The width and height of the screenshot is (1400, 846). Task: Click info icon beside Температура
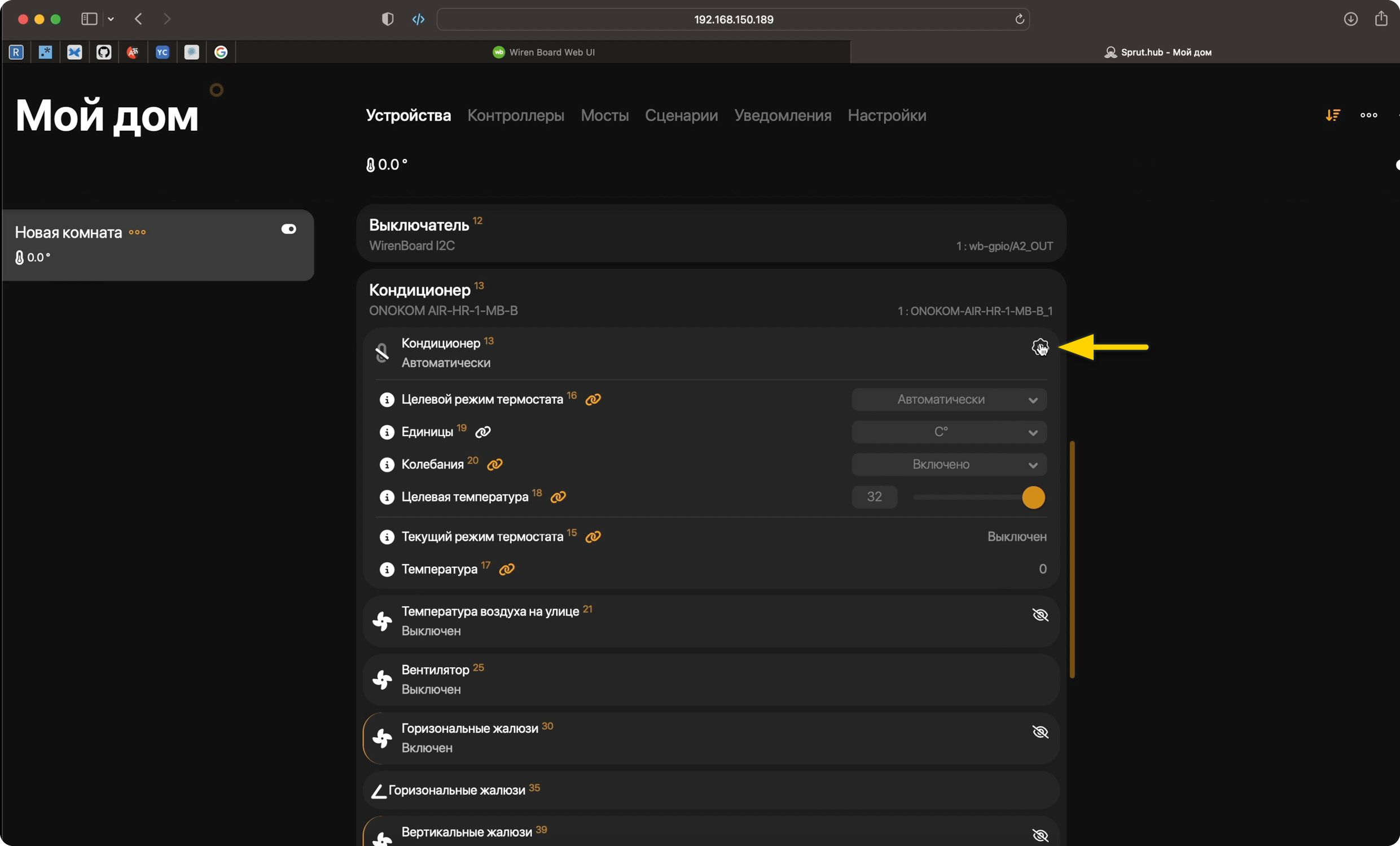coord(387,570)
